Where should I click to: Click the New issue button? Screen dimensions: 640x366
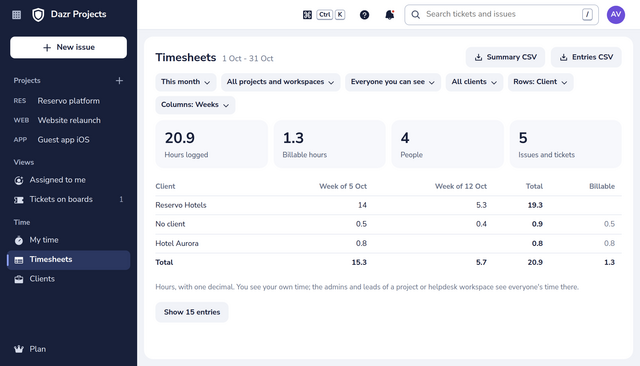click(x=69, y=47)
